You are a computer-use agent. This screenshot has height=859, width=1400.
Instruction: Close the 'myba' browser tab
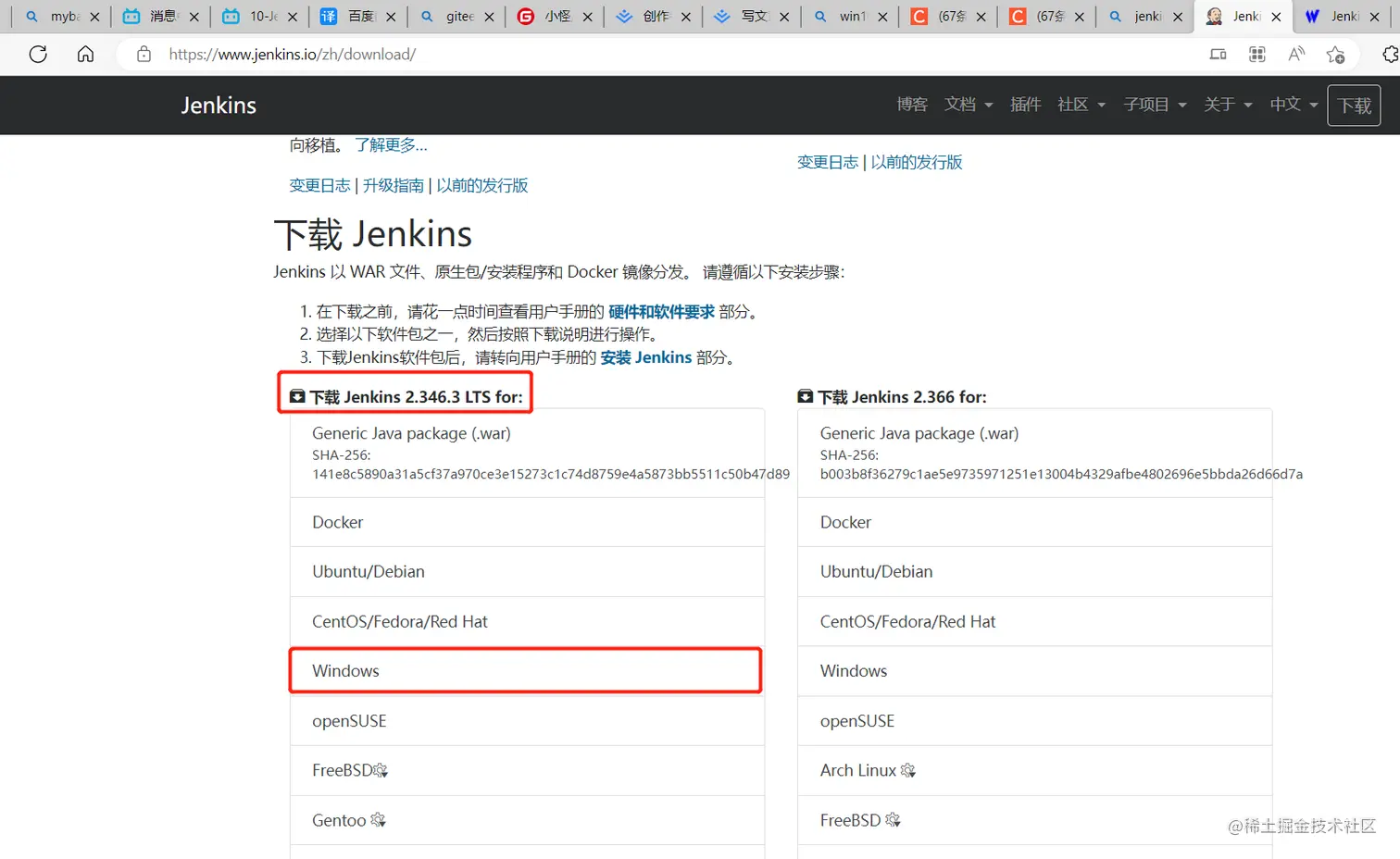coord(94,17)
